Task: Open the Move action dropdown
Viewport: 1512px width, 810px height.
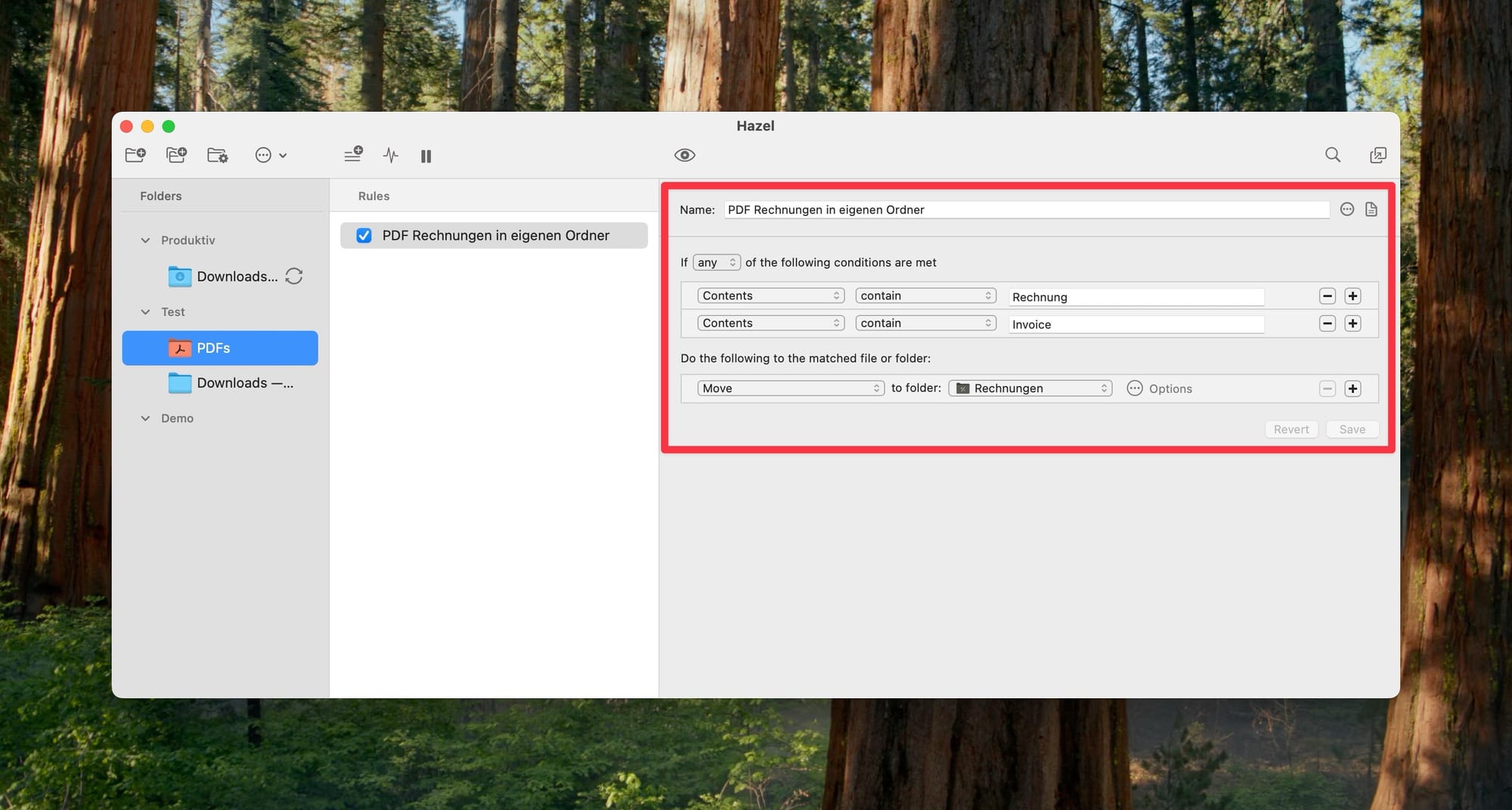Action: pyautogui.click(x=790, y=388)
